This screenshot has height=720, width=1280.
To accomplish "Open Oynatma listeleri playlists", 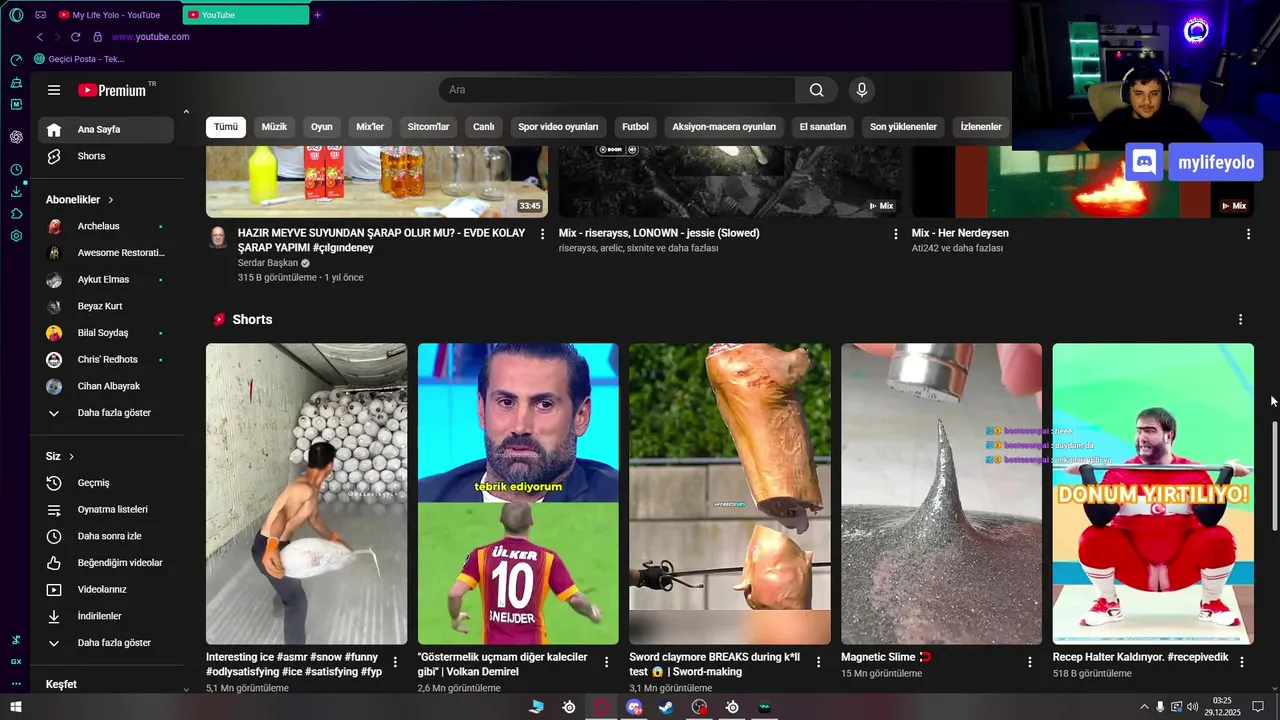I will (x=106, y=509).
